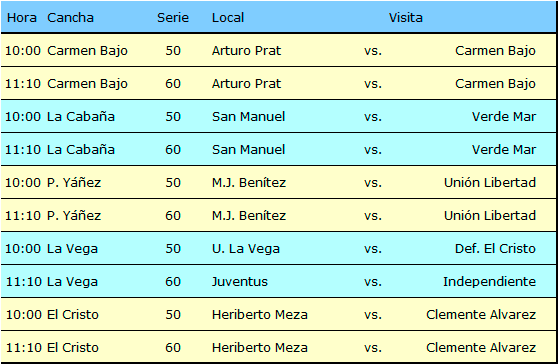Select the Cancha column header
The width and height of the screenshot is (558, 364).
pos(70,17)
